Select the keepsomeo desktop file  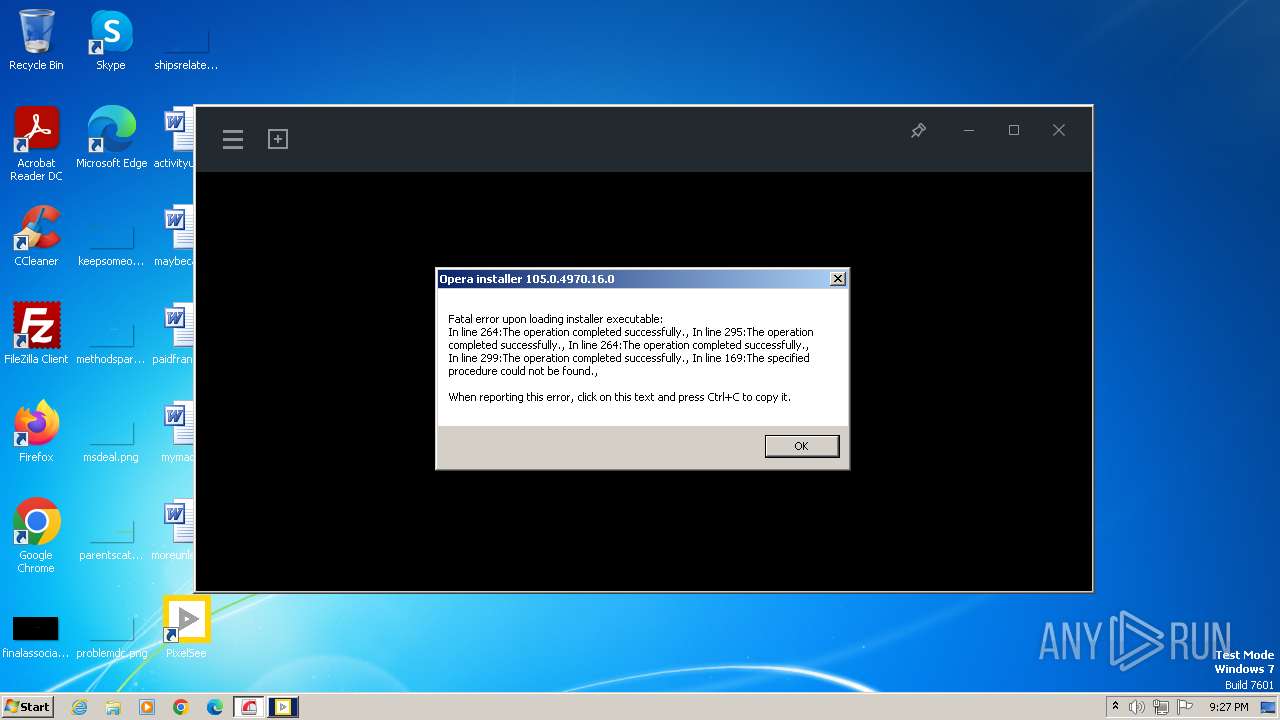[111, 244]
